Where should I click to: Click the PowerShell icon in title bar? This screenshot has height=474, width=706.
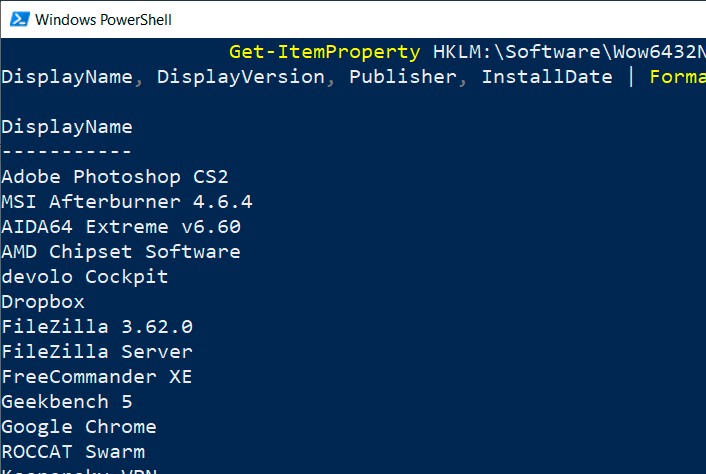[17, 19]
